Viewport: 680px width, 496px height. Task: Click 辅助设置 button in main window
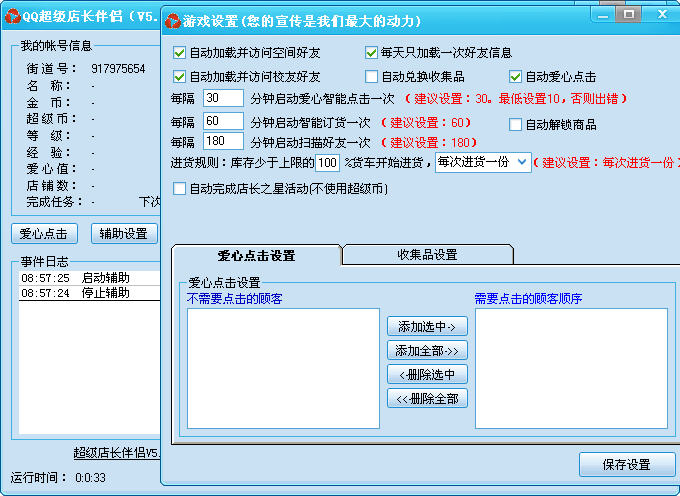click(x=124, y=234)
